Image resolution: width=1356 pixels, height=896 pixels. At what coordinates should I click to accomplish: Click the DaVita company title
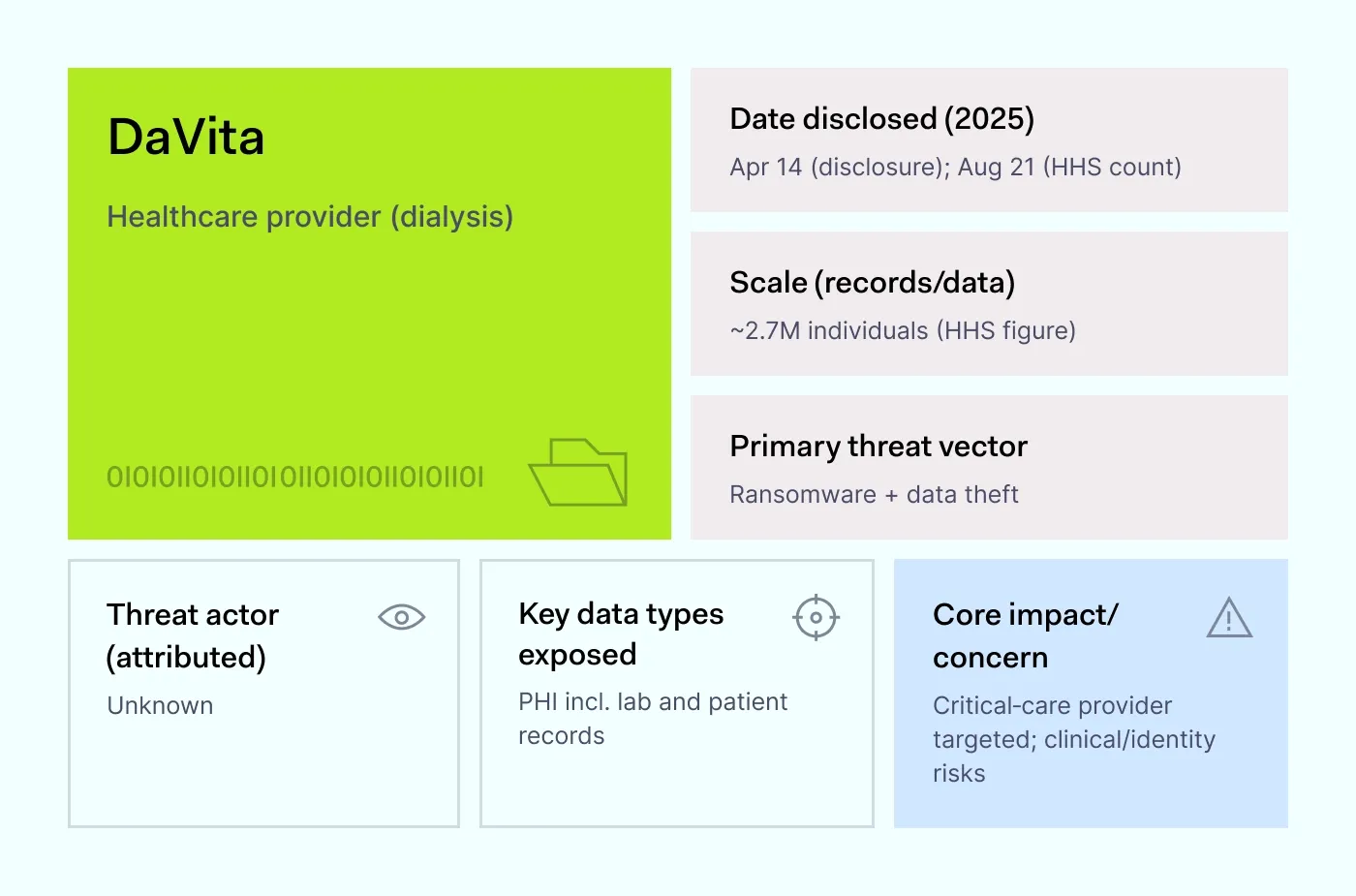point(186,137)
